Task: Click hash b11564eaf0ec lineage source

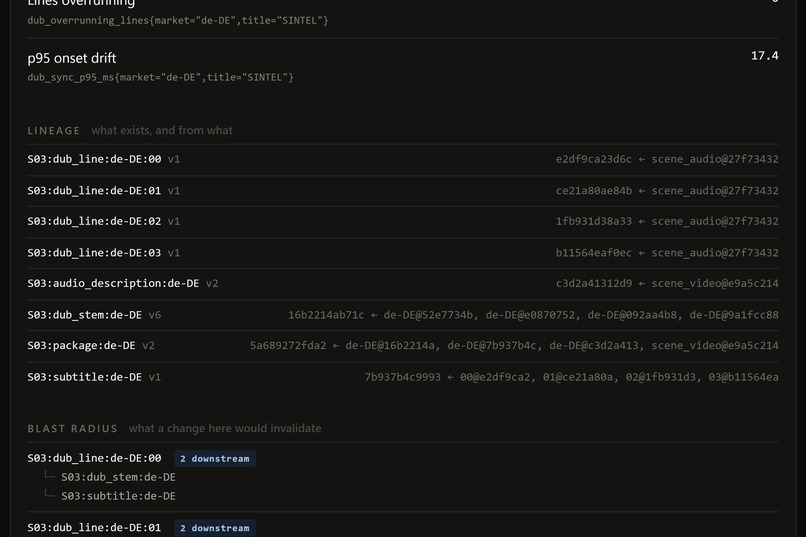Action: click(x=667, y=253)
